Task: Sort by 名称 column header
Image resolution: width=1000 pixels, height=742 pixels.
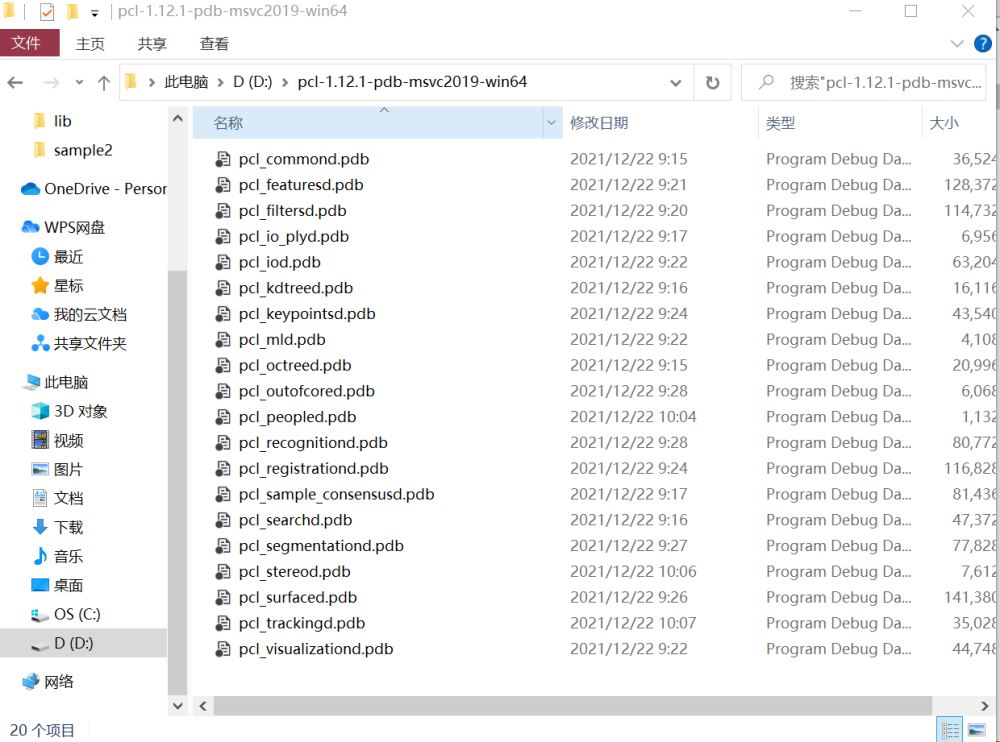Action: tap(368, 122)
